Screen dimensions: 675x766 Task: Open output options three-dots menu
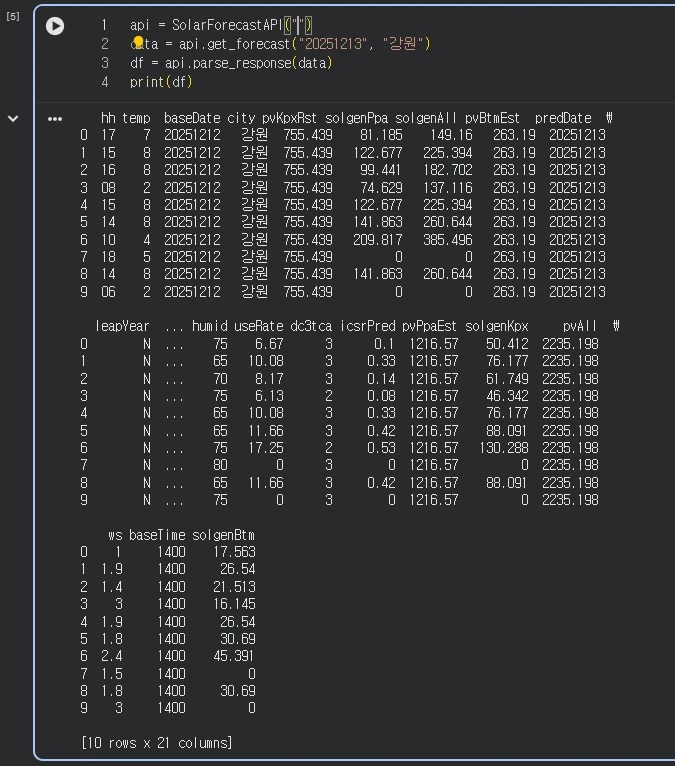(55, 119)
